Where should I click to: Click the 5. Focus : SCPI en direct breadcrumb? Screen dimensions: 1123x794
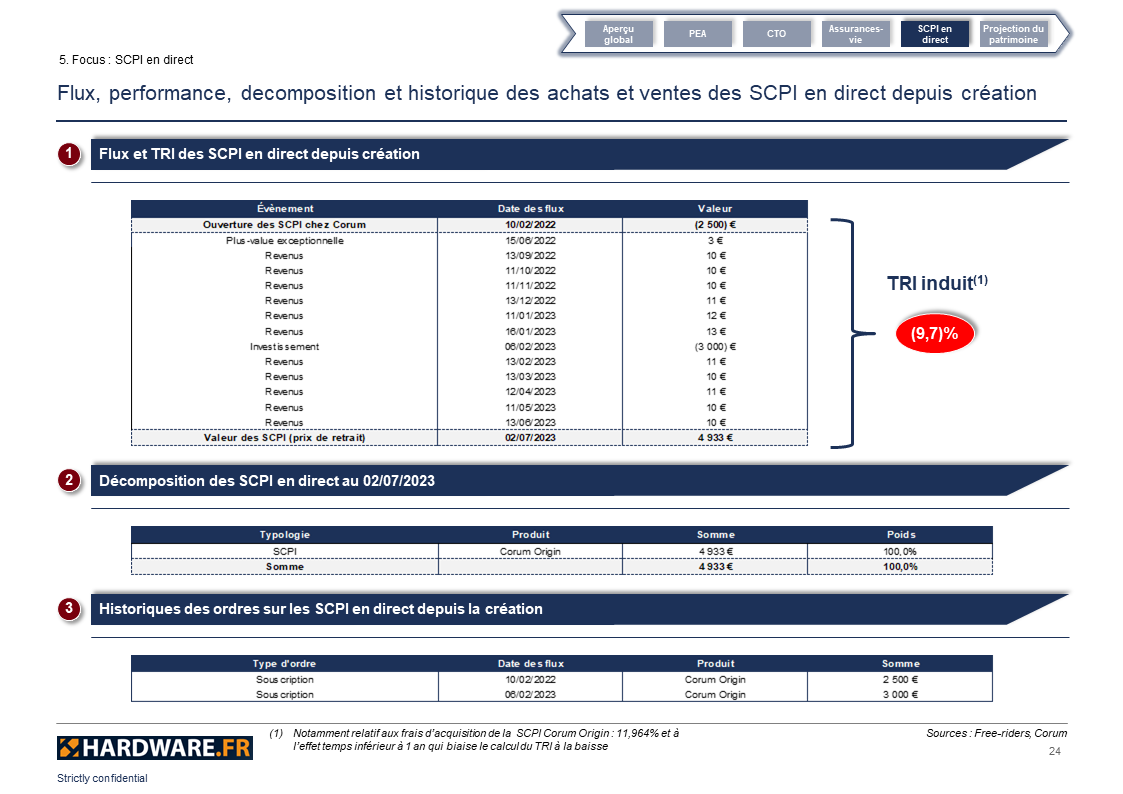point(126,60)
